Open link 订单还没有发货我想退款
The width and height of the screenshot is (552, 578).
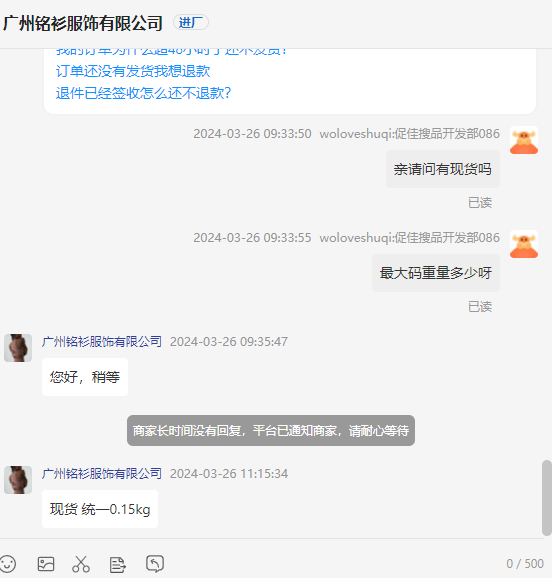[133, 71]
